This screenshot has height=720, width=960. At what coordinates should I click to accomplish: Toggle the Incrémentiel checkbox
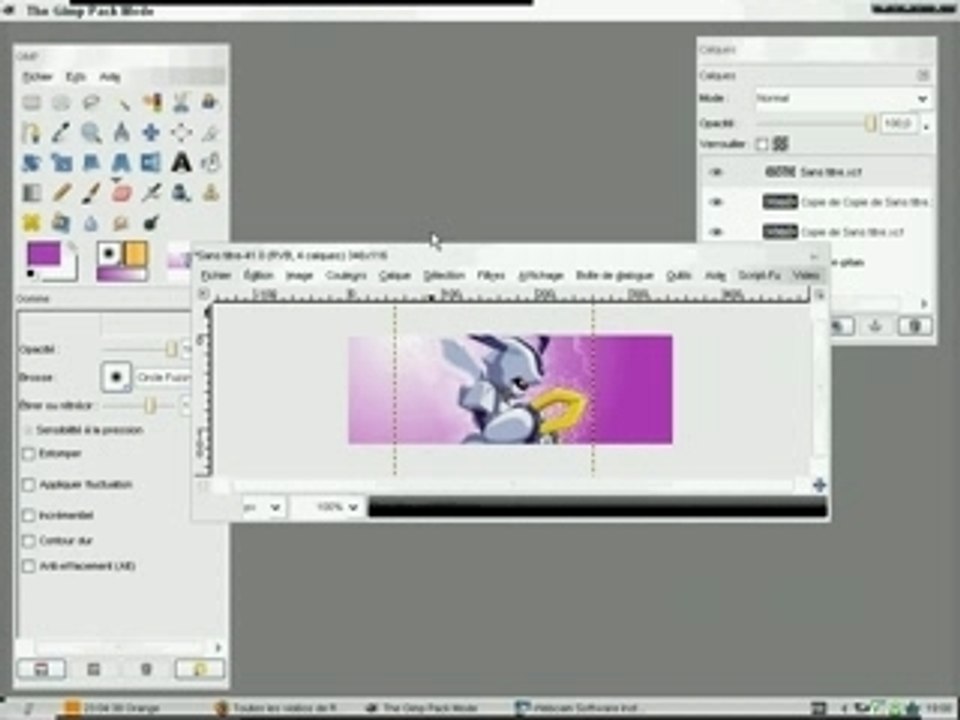tap(28, 516)
